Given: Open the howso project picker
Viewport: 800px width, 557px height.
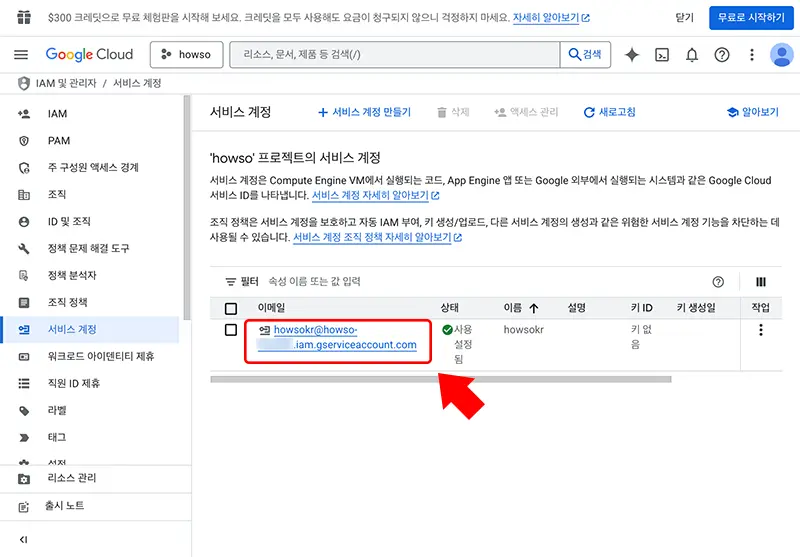Looking at the screenshot, I should pyautogui.click(x=186, y=55).
